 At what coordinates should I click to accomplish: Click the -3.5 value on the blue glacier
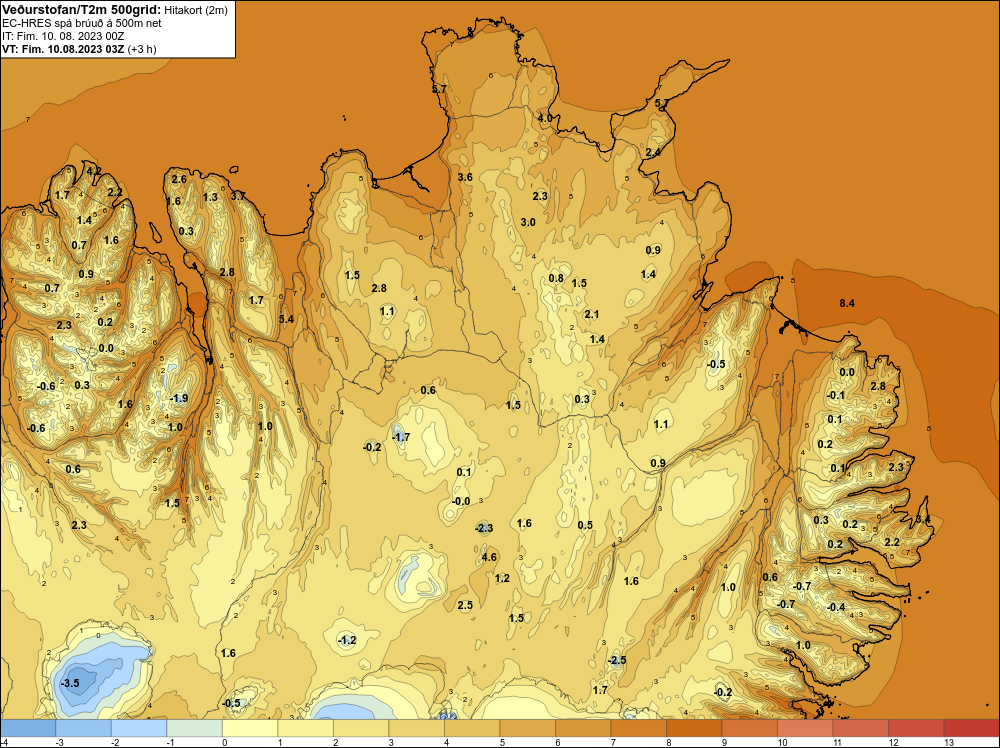70,684
